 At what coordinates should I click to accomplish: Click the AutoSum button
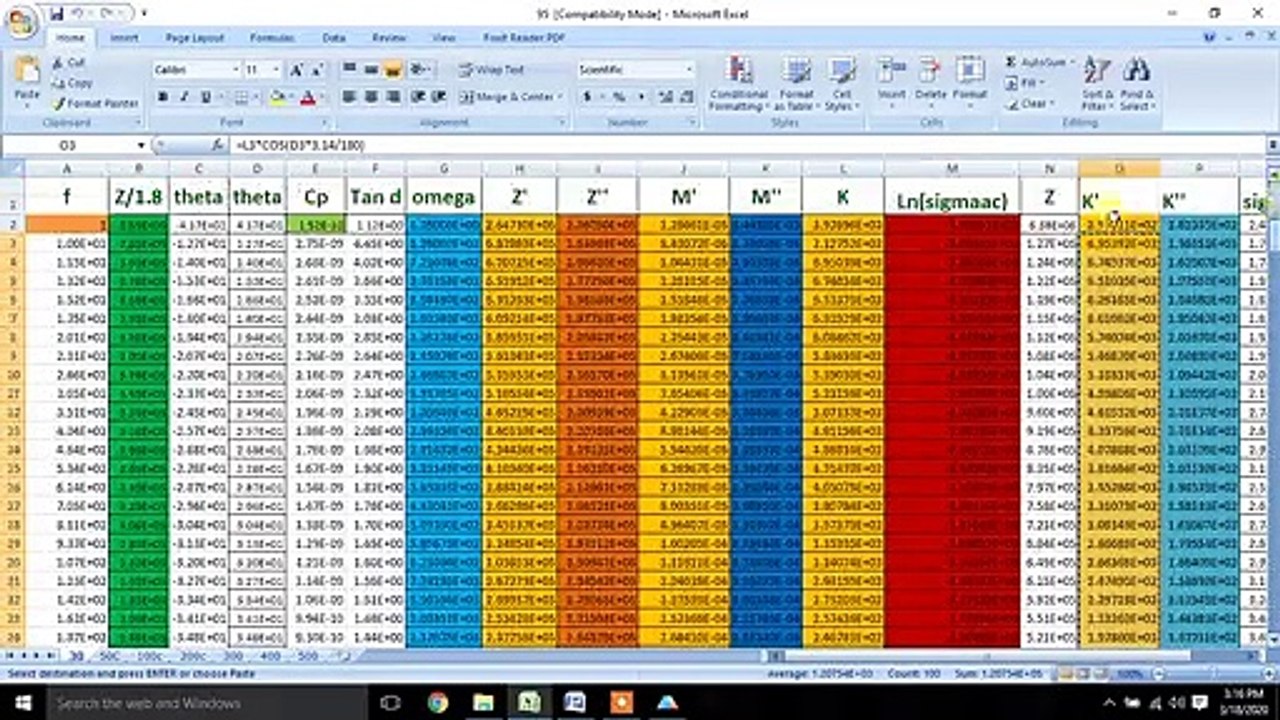click(1036, 62)
